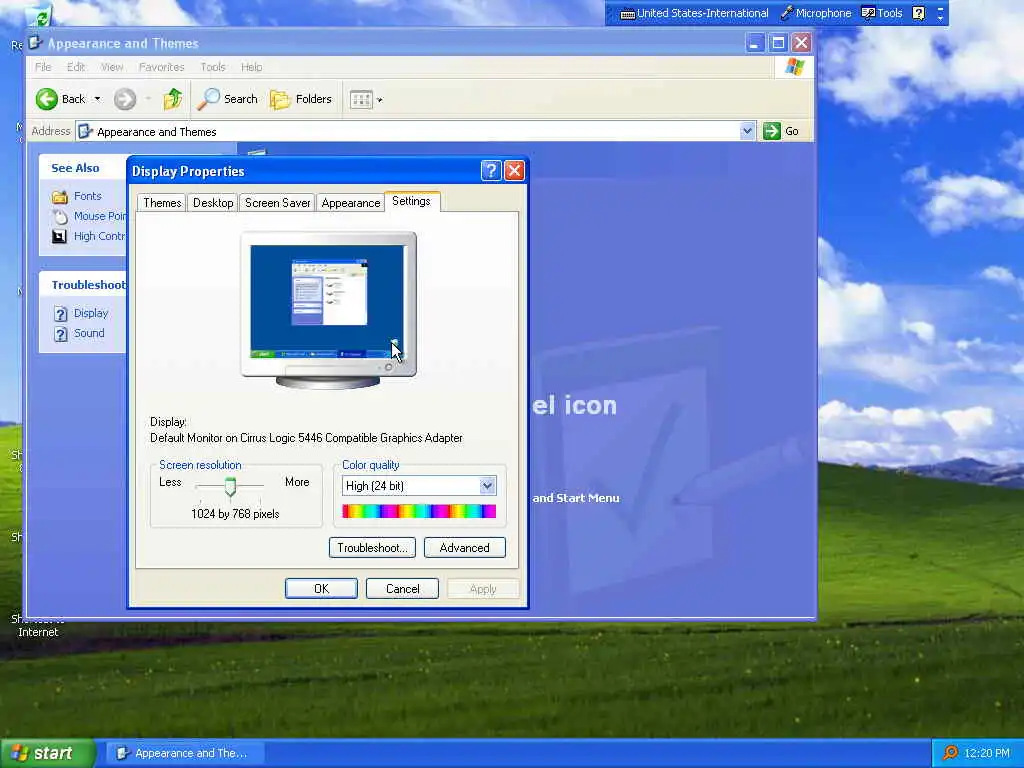Open the Favorites menu
The image size is (1024, 768).
(x=161, y=67)
